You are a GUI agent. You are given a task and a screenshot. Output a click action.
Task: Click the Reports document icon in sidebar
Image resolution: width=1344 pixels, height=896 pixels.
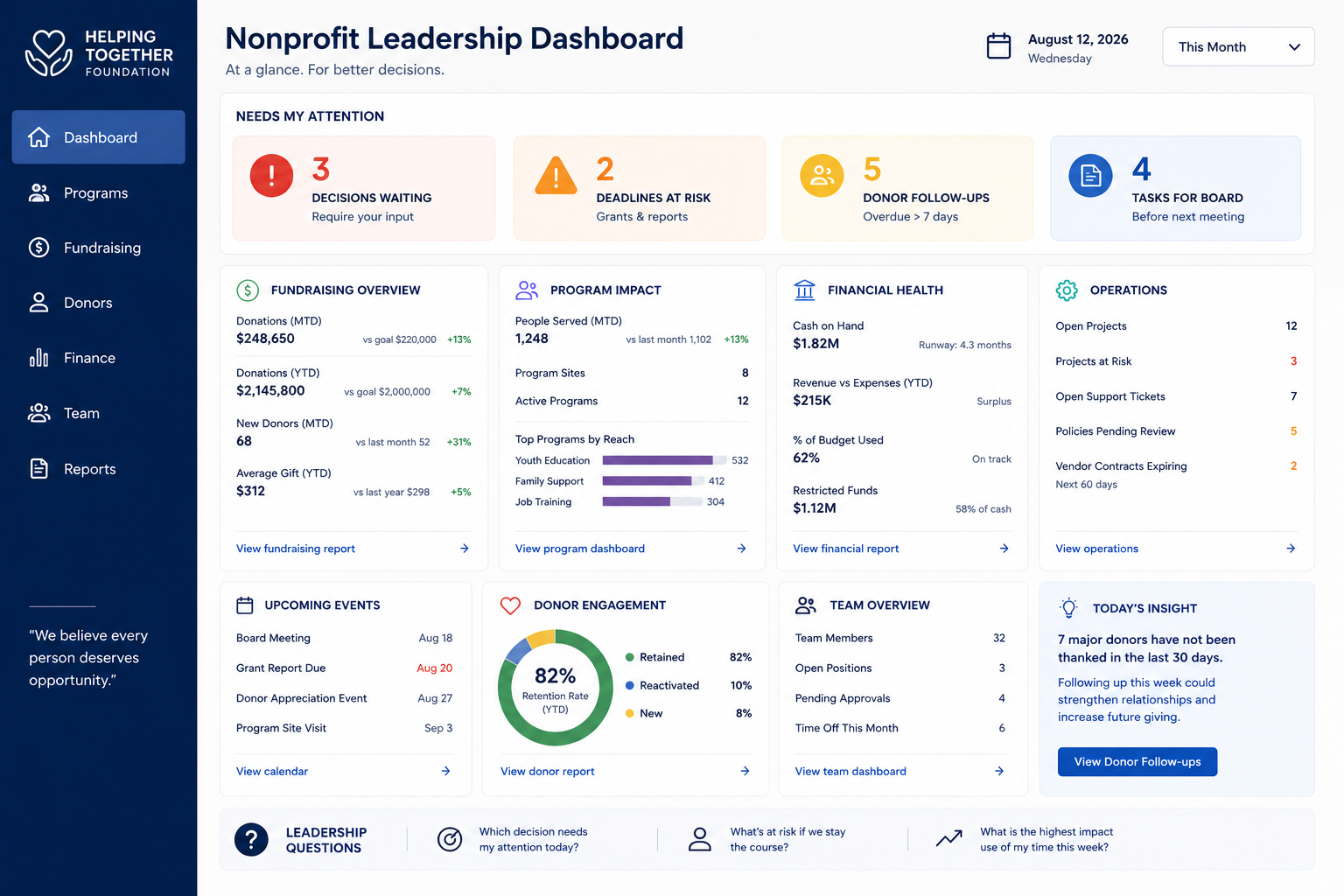click(38, 469)
